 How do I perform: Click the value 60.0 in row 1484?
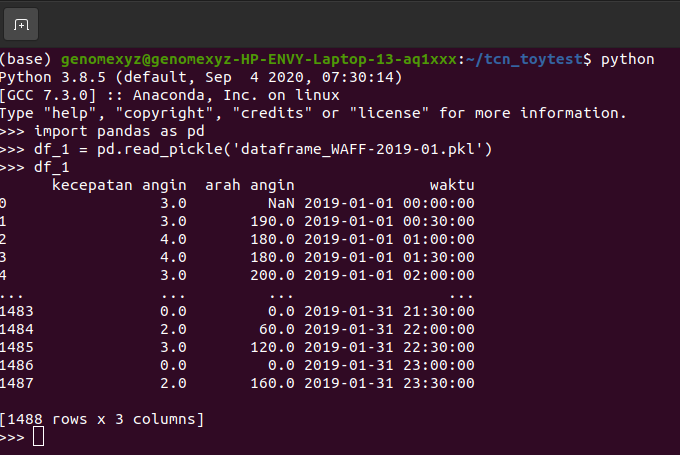(x=277, y=329)
